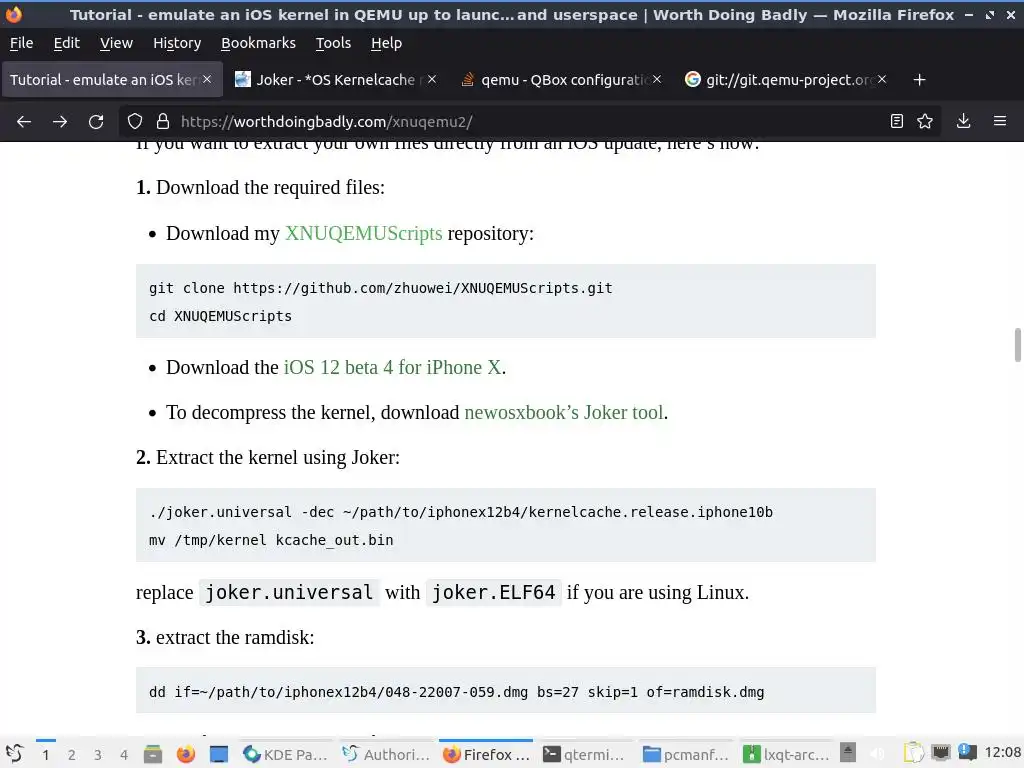
Task: Open Firefox hamburger application menu
Action: (1000, 121)
